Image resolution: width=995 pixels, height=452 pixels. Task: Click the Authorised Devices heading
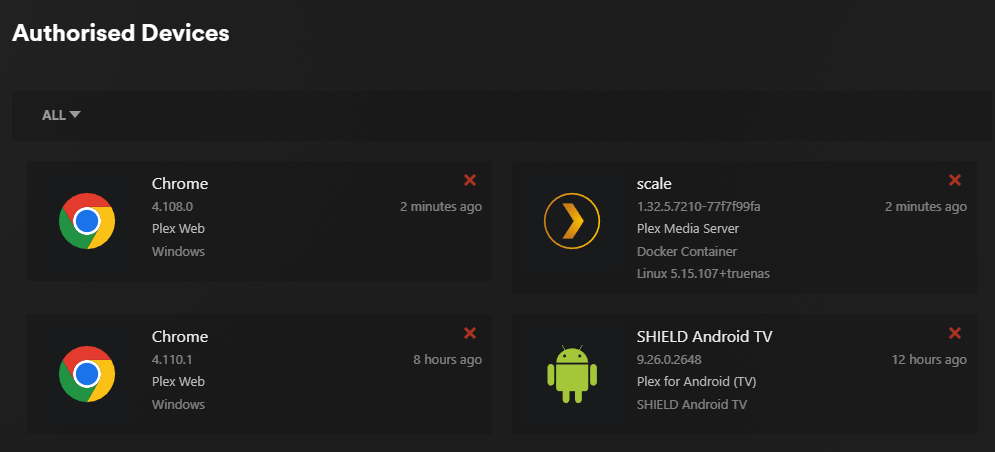click(x=121, y=33)
